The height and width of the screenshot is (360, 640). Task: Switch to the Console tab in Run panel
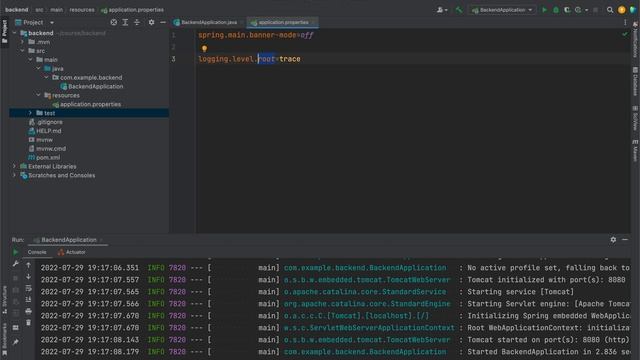tap(37, 252)
